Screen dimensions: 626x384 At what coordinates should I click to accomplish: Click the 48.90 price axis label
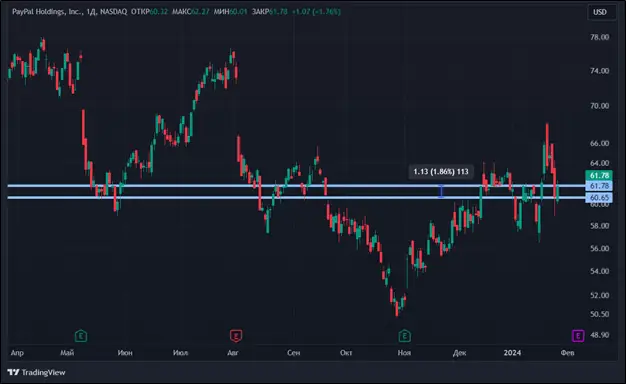tap(600, 335)
